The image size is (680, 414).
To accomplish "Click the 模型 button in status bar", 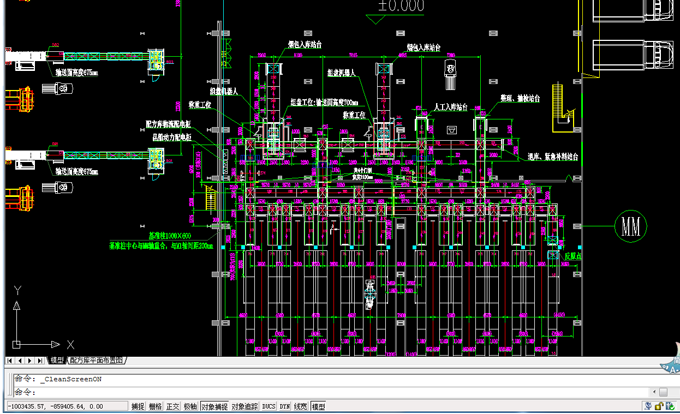I will [x=318, y=407].
